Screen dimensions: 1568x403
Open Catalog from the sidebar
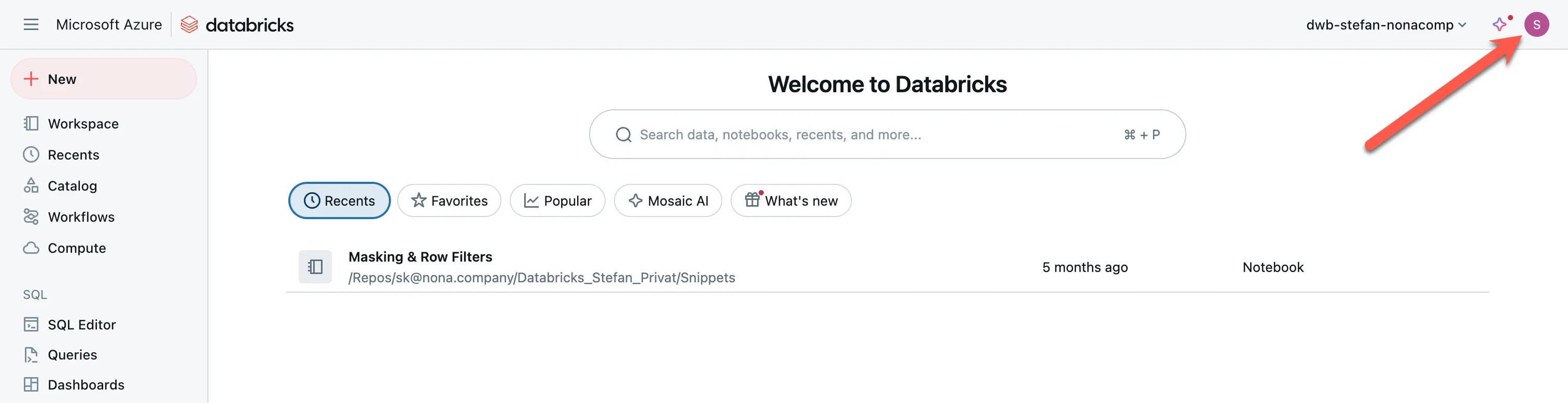(72, 186)
